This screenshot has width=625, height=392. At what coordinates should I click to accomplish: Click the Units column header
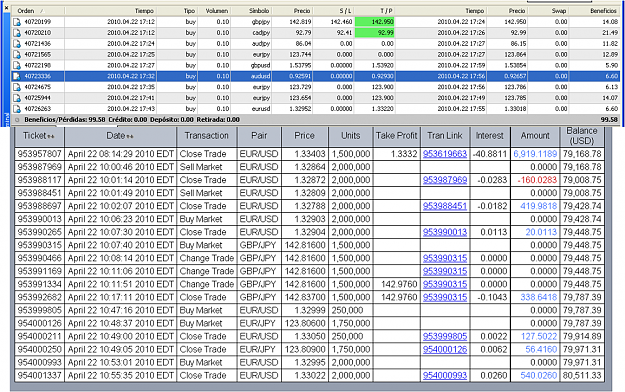pos(350,136)
